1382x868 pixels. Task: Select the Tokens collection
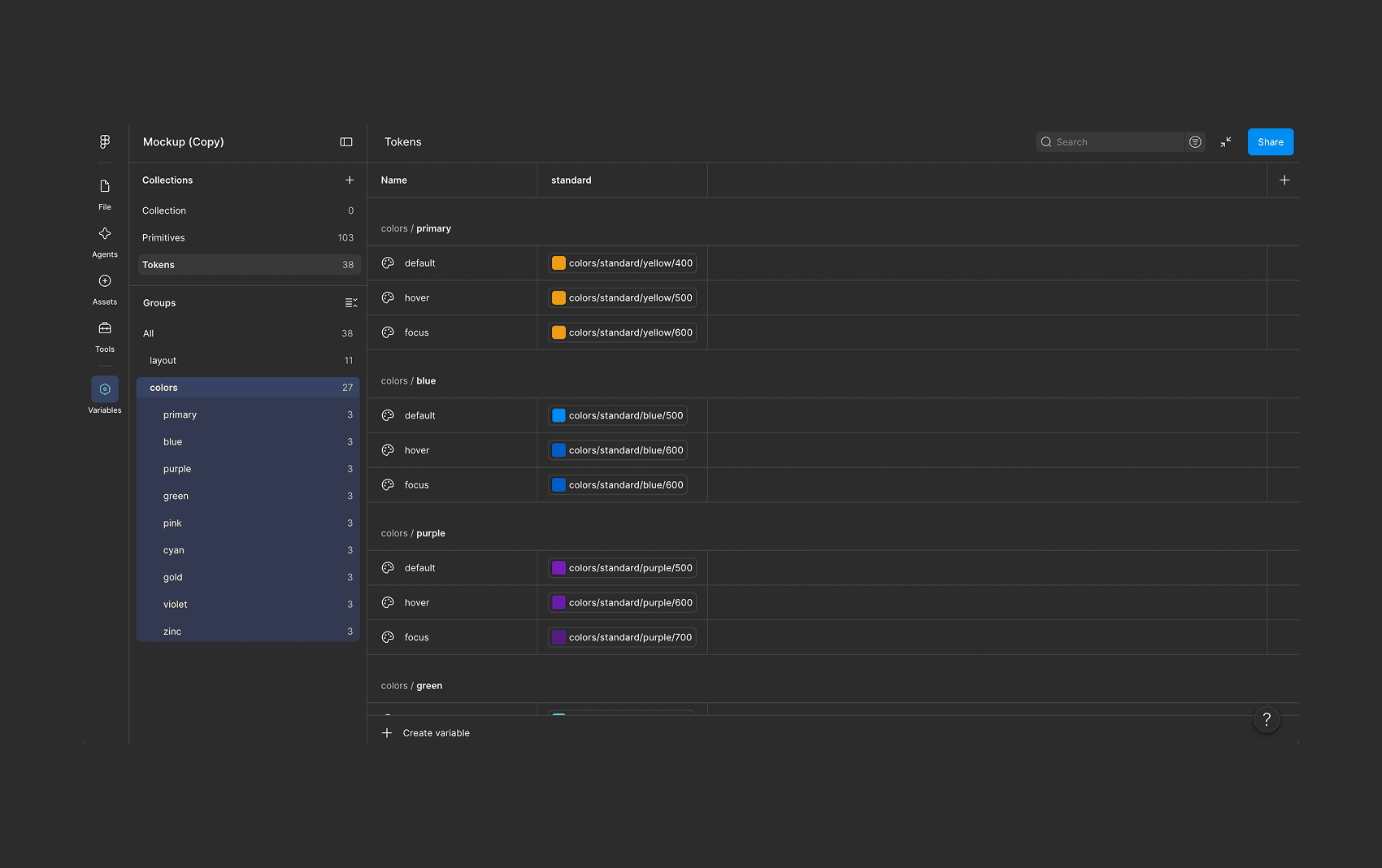tap(248, 265)
